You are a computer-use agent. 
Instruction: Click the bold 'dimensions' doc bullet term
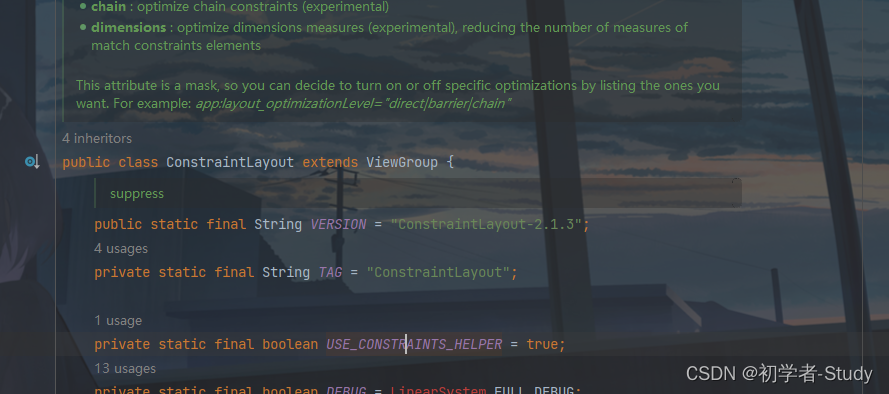click(129, 27)
